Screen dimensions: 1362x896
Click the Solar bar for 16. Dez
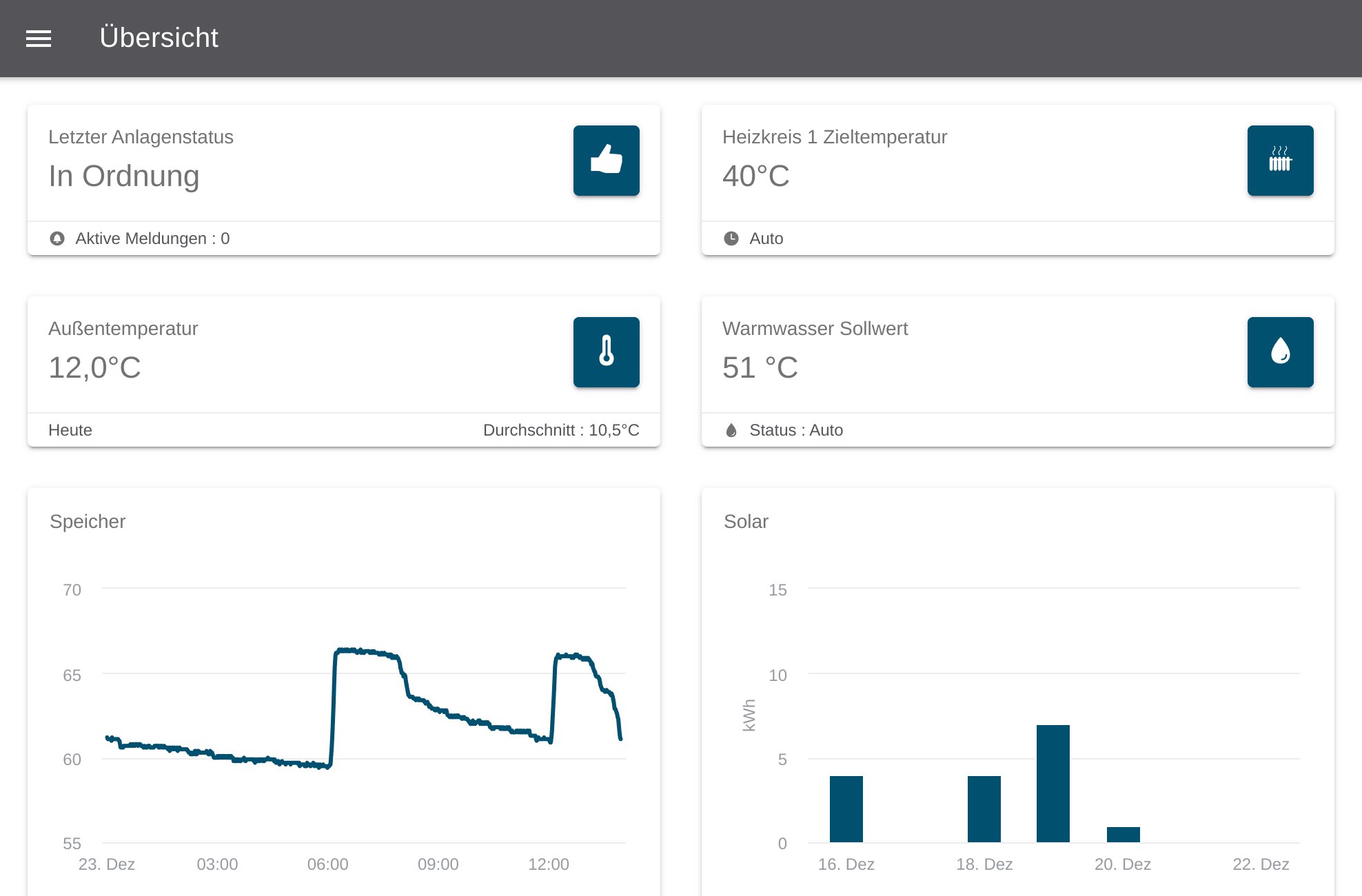coord(846,809)
